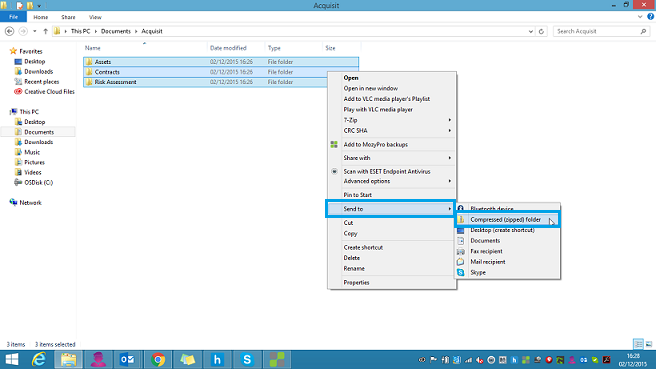Expand the ribbon chevron
Viewport: 656px width, 369px height.
pyautogui.click(x=640, y=17)
